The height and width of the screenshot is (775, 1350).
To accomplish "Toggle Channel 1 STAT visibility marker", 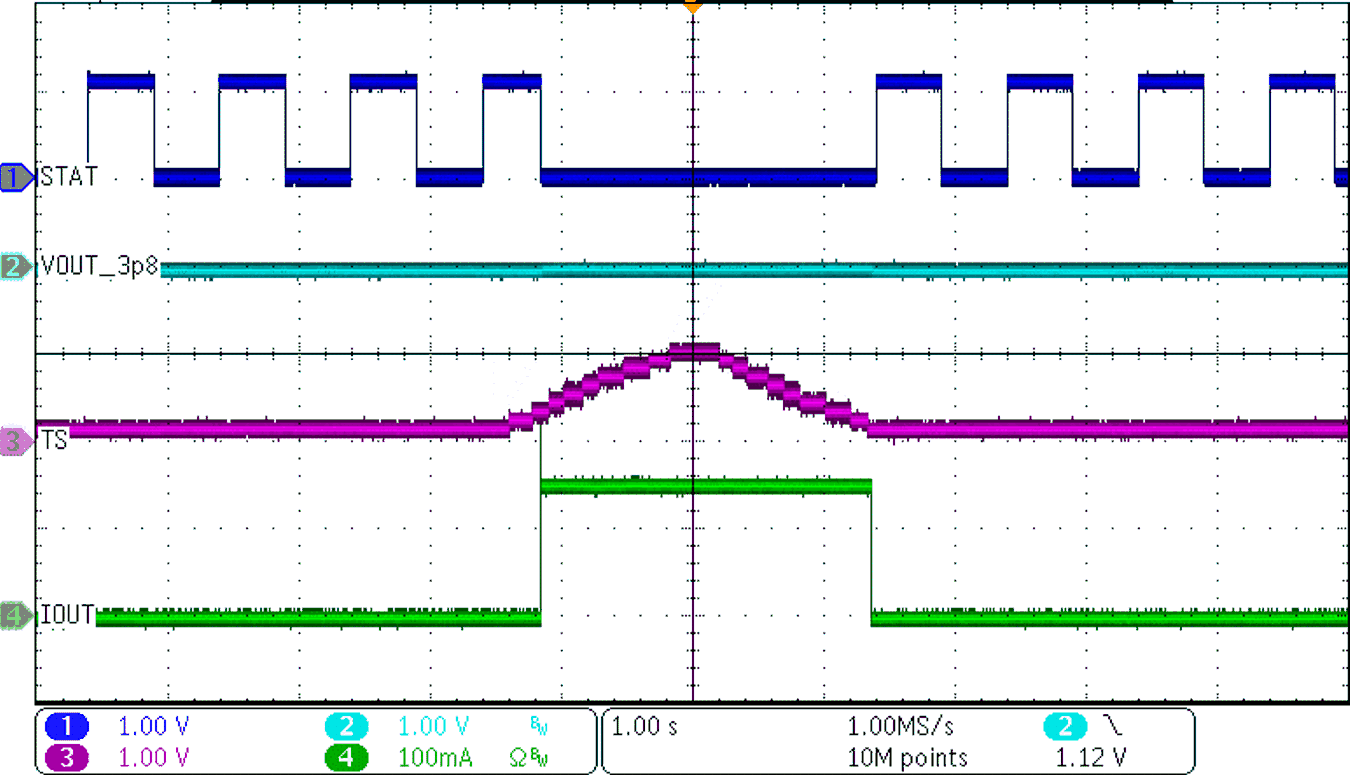I will [x=14, y=176].
